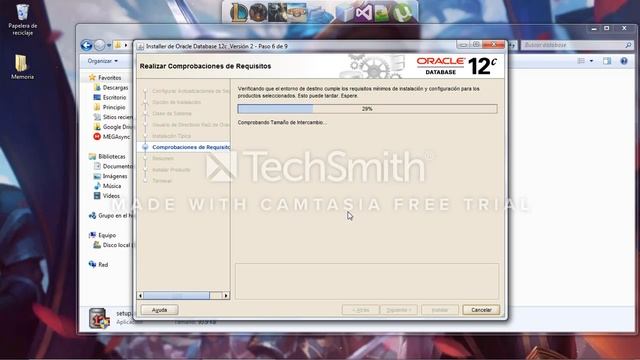This screenshot has height=360, width=640.
Task: Change Explorer view using the view icon
Action: tap(581, 61)
